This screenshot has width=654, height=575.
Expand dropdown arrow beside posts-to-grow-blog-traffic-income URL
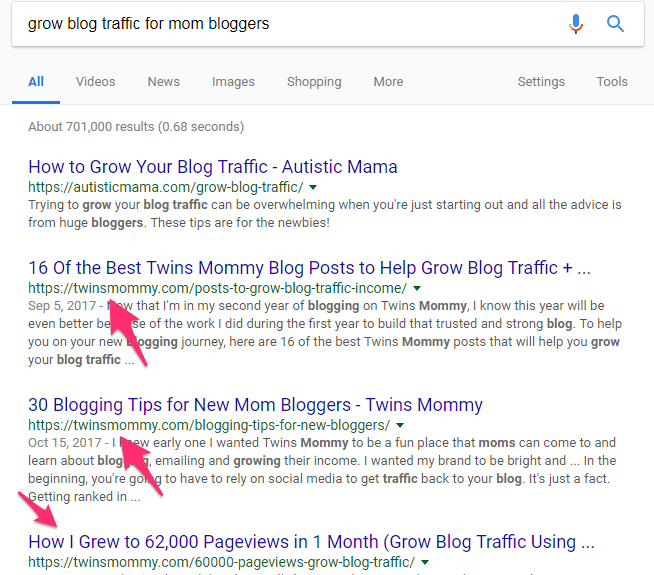click(x=417, y=289)
